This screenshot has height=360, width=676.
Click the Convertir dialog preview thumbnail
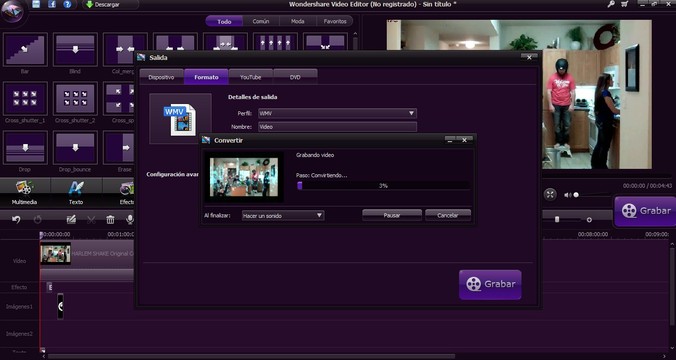[x=244, y=177]
